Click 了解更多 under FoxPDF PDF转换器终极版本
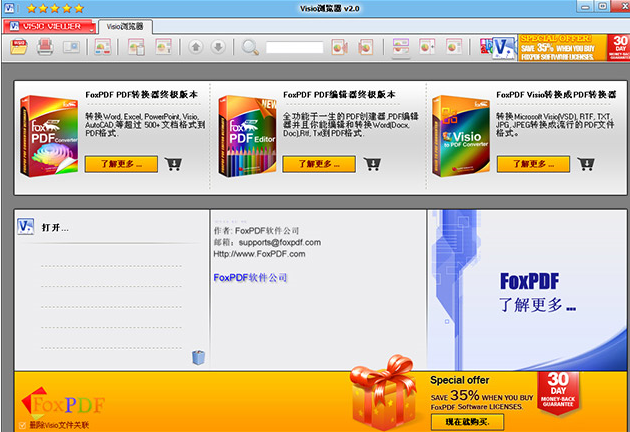630x432 pixels. coord(121,164)
